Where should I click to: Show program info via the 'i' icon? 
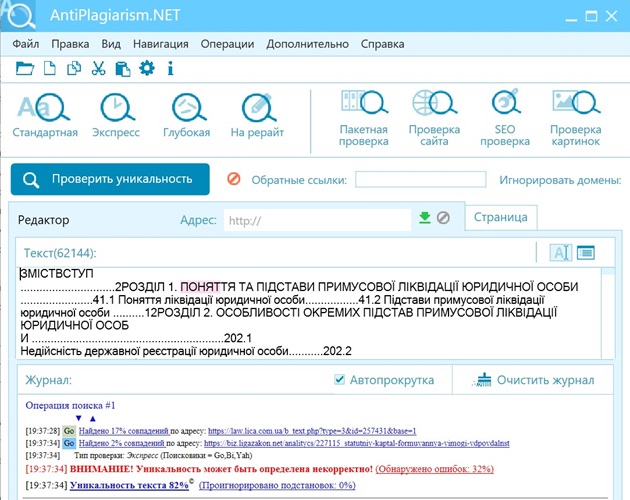(170, 69)
